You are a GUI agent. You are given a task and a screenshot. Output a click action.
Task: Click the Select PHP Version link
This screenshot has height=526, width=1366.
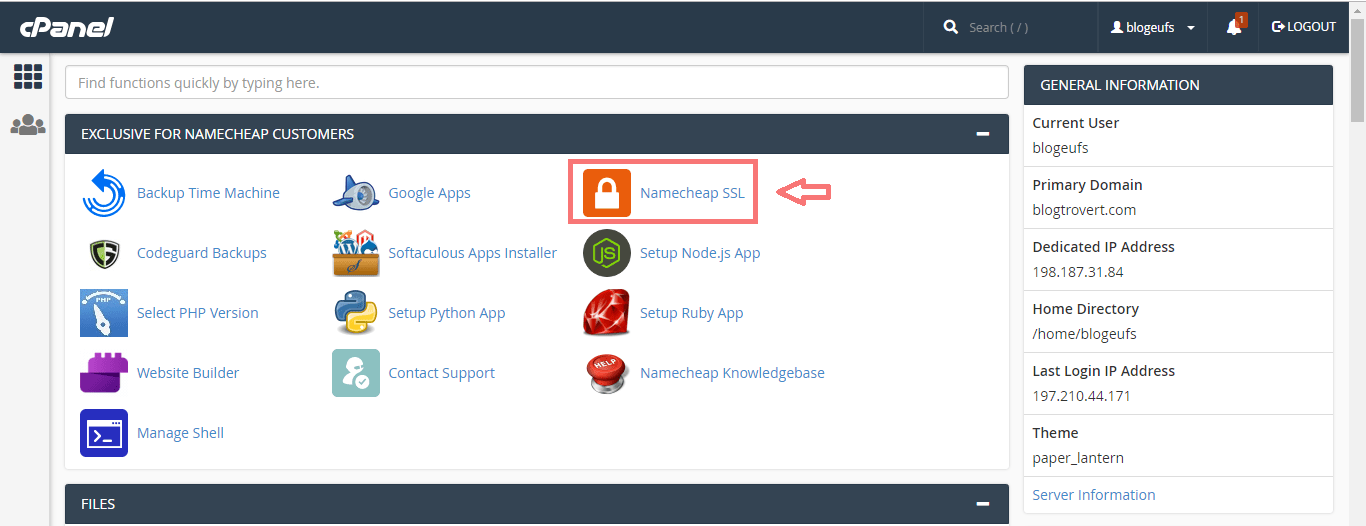(198, 313)
